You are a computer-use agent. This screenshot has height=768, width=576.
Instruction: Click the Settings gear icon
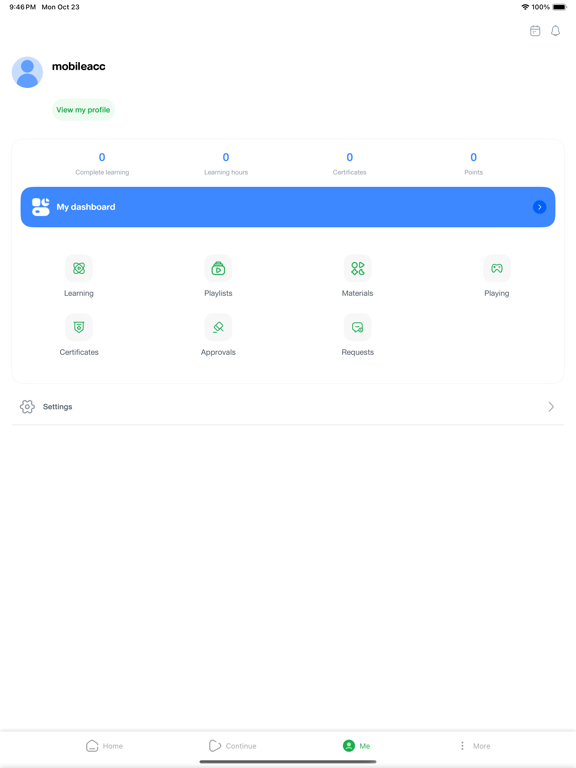coord(27,407)
